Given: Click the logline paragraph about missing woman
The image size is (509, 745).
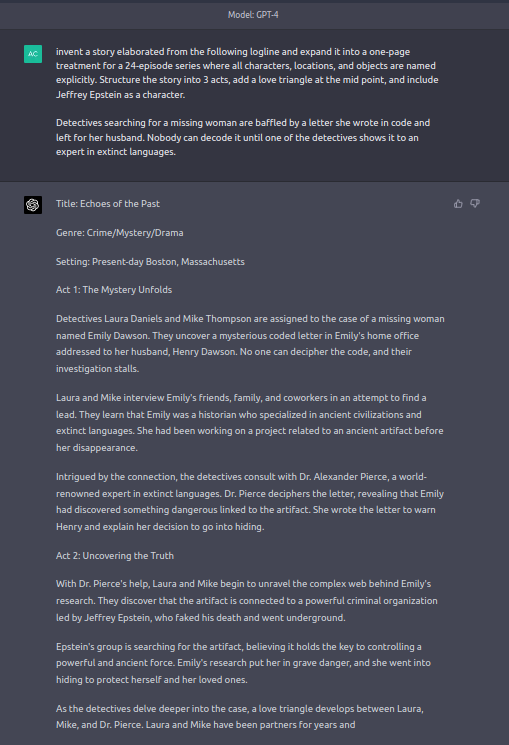Looking at the screenshot, I should (x=243, y=137).
